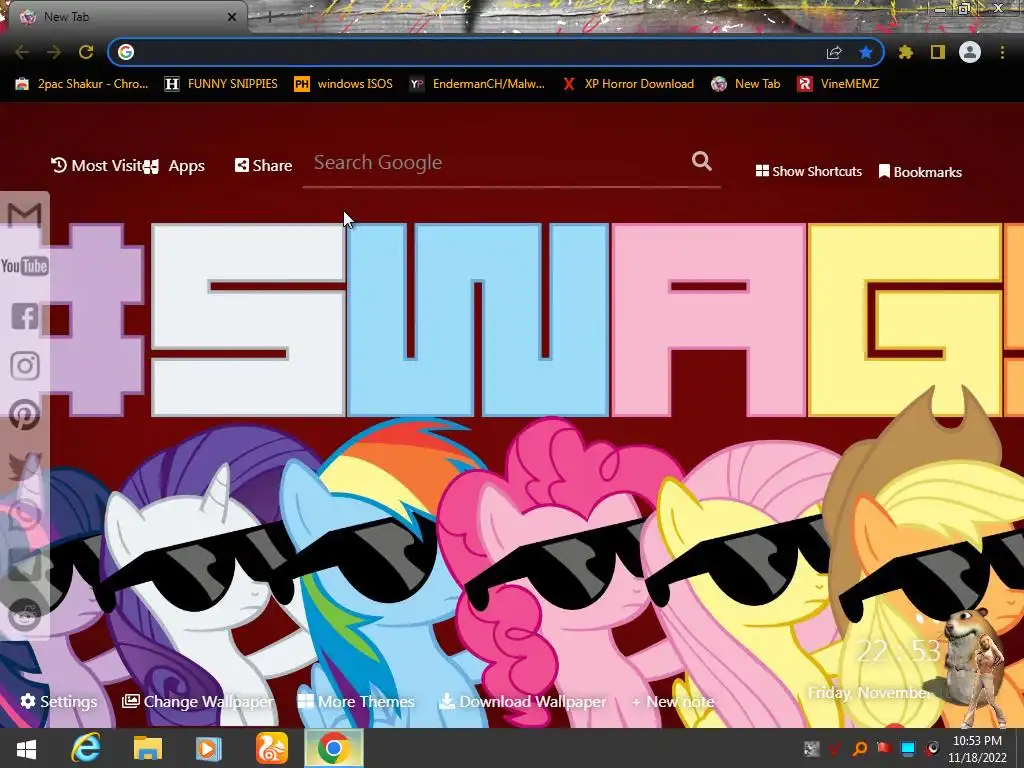The height and width of the screenshot is (768, 1024).
Task: Close the New Tab tab
Action: click(232, 18)
